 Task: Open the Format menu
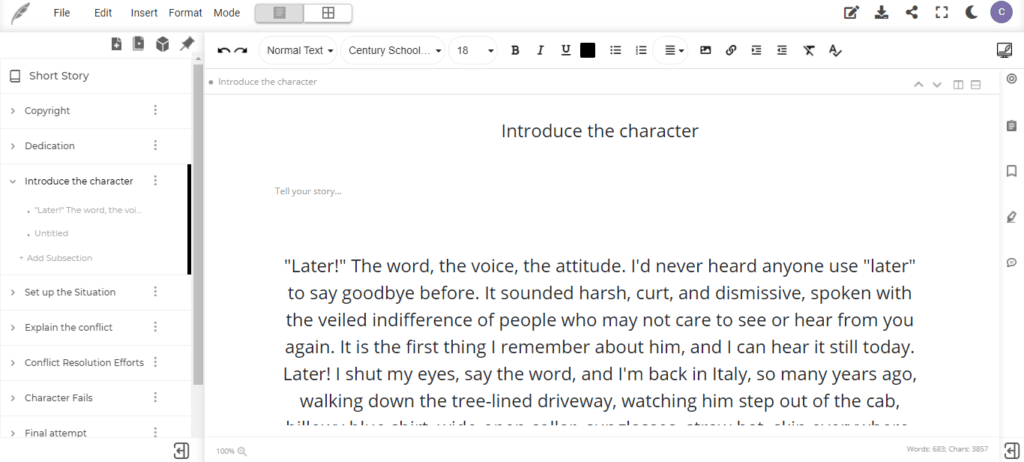185,13
